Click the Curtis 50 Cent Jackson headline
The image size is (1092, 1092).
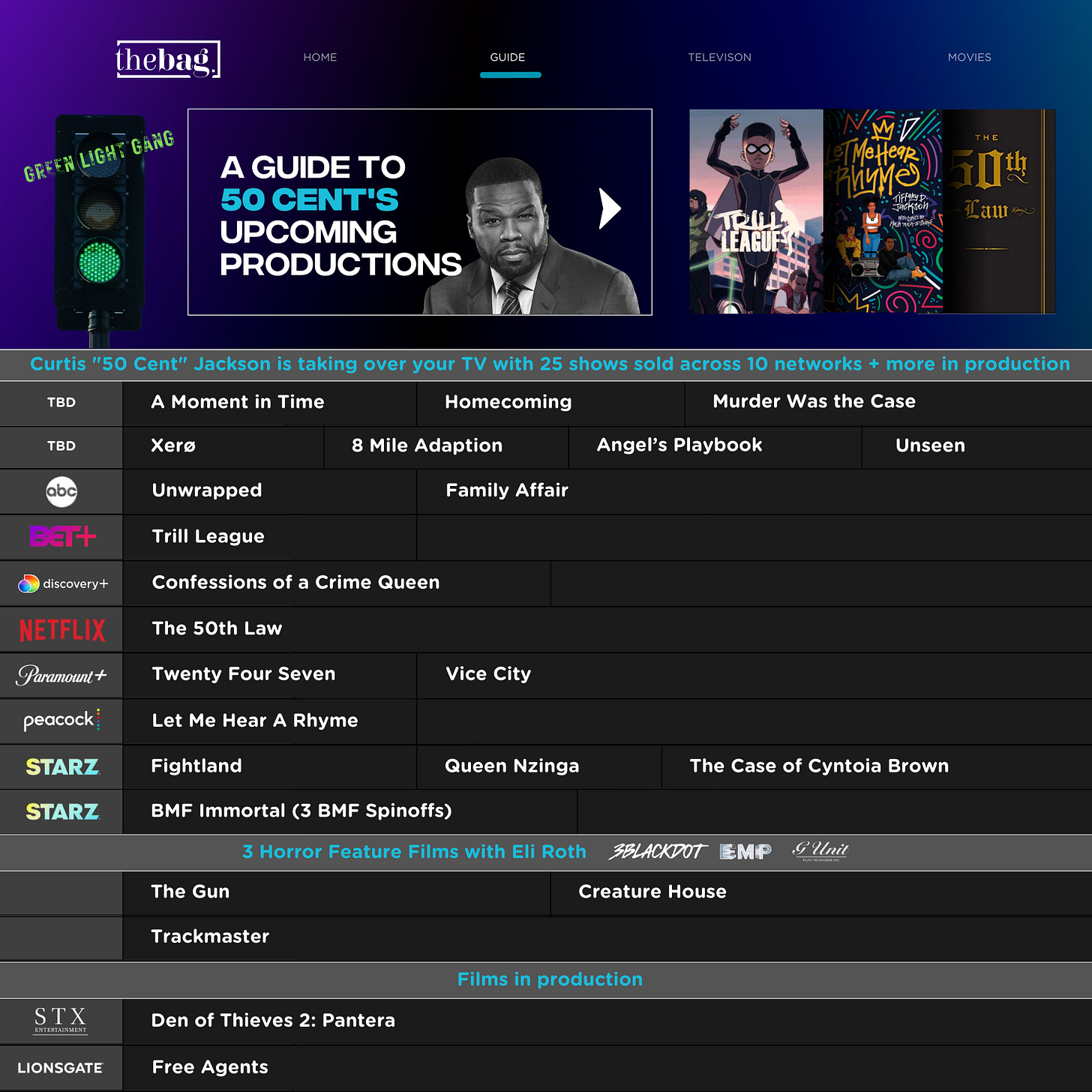[x=550, y=364]
